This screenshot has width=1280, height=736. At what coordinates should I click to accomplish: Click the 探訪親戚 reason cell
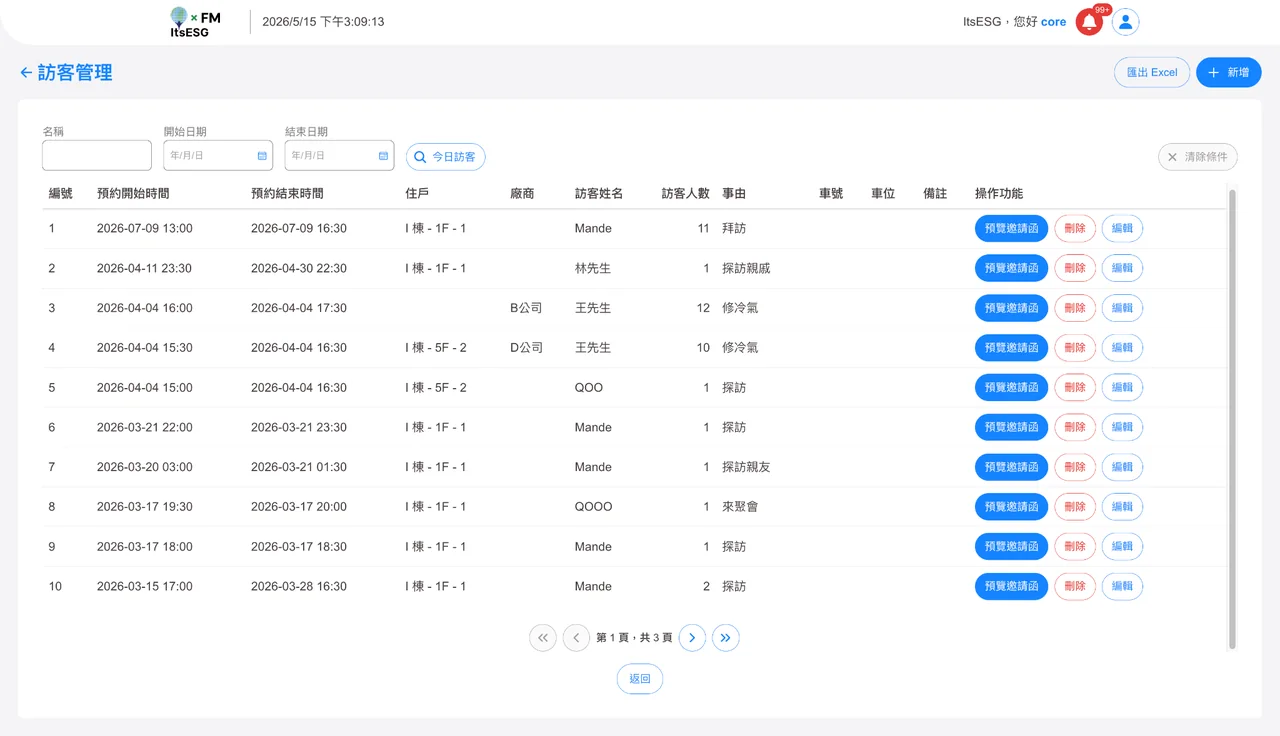pyautogui.click(x=746, y=268)
